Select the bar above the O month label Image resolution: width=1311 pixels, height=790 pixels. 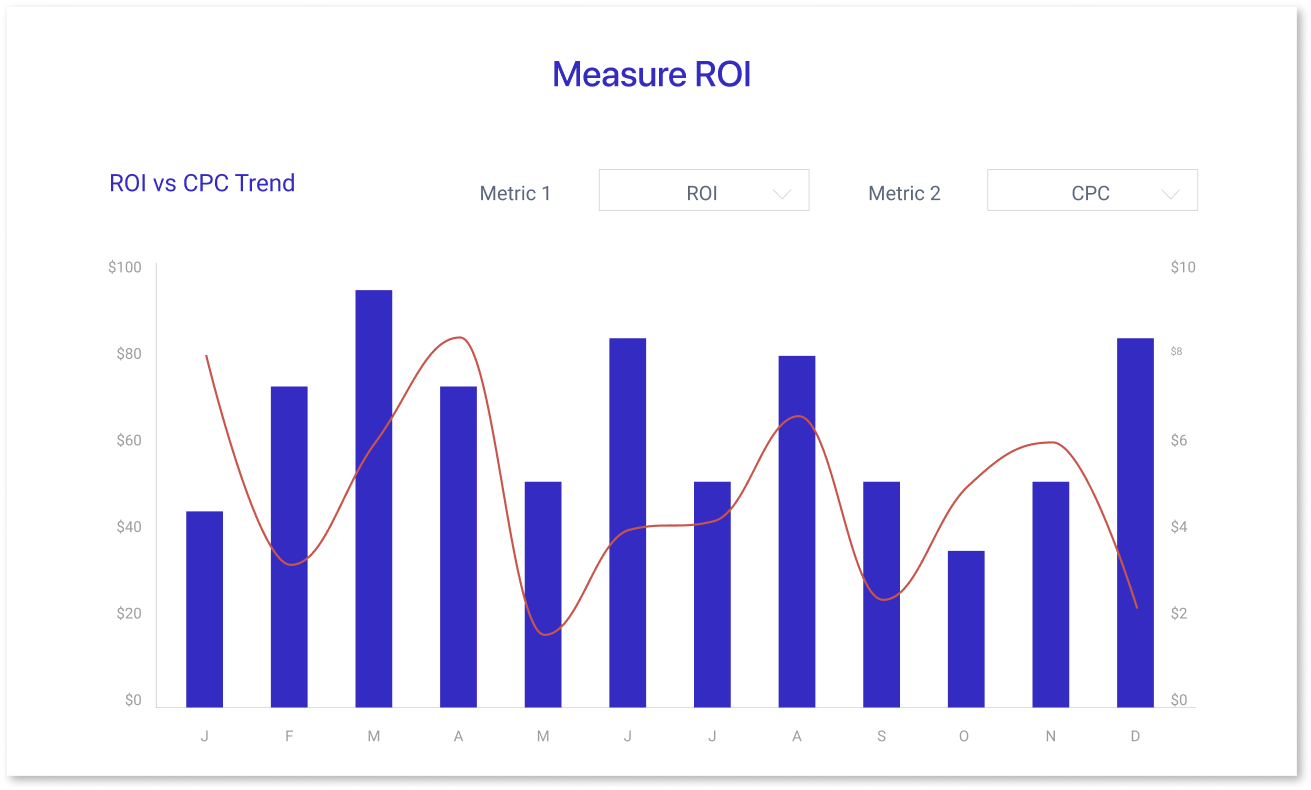tap(966, 629)
